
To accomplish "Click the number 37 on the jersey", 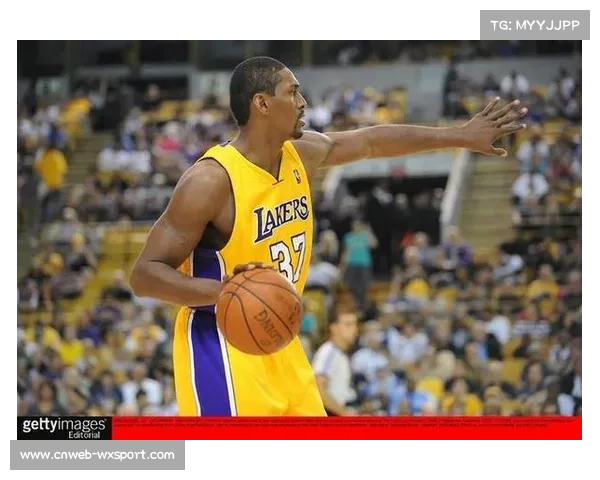I will click(286, 259).
